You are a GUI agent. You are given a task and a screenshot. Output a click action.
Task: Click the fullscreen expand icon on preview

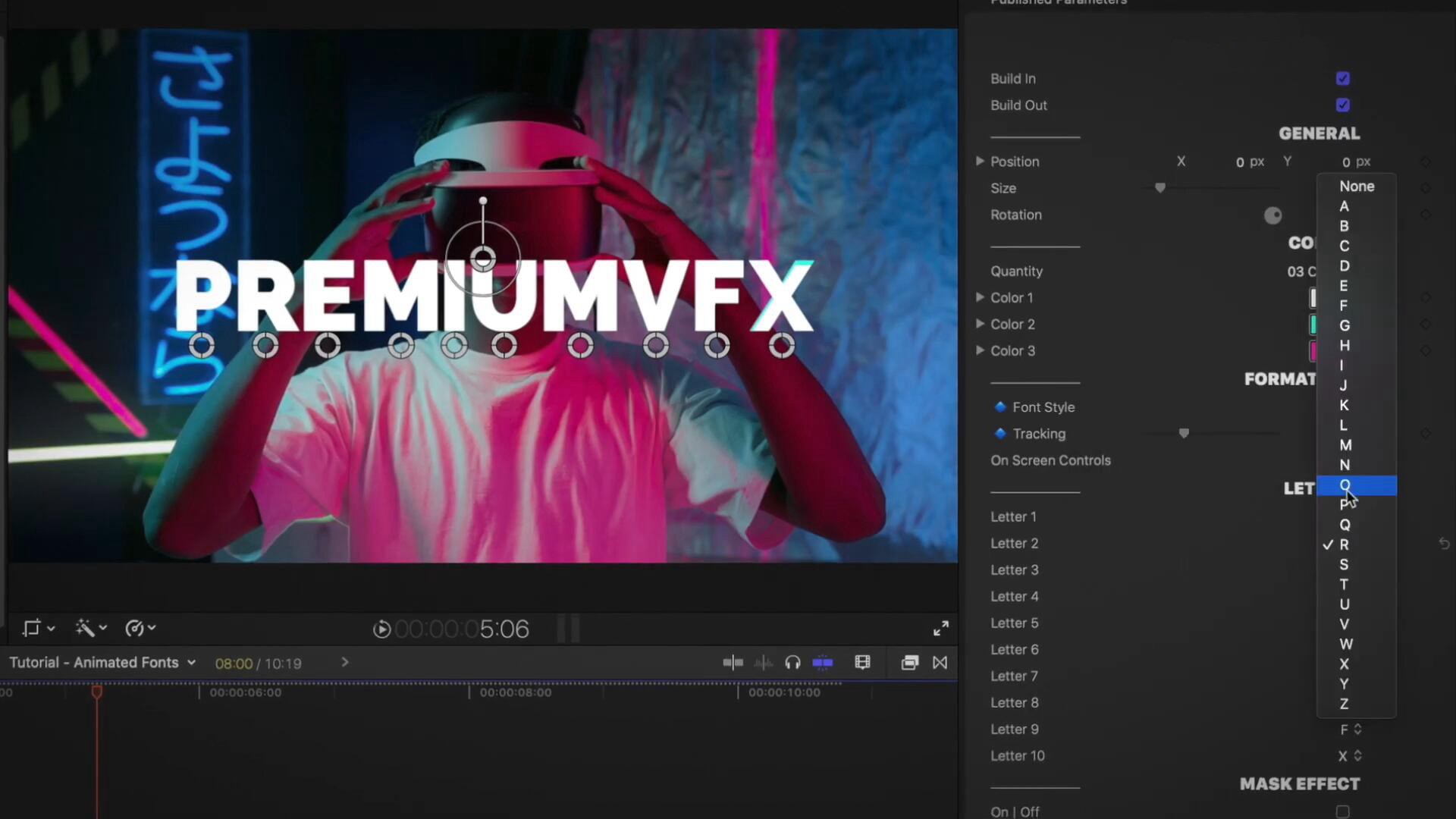tap(941, 628)
